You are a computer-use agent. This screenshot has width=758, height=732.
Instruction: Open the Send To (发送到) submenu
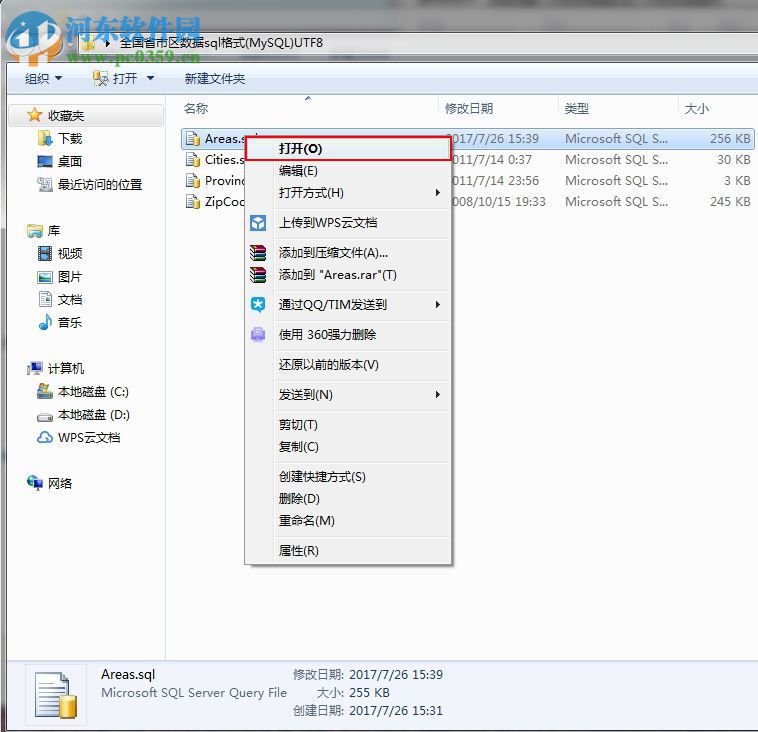pos(348,395)
